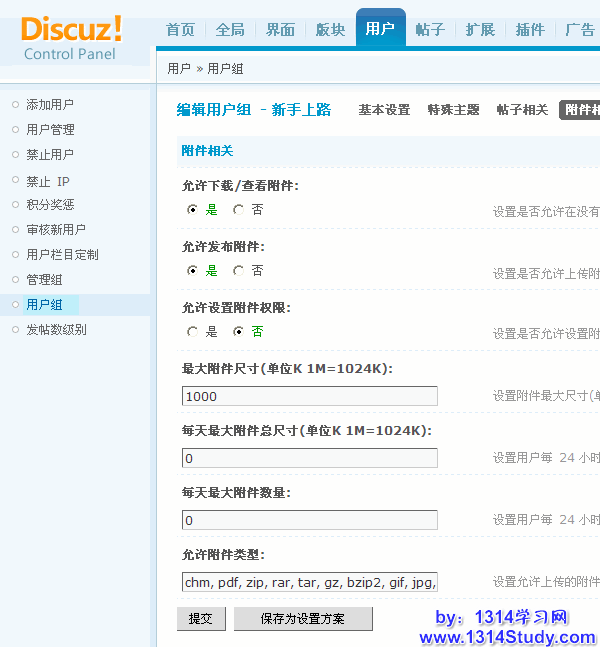
Task: Click the 每天最大附件数量 input box
Action: coord(310,520)
